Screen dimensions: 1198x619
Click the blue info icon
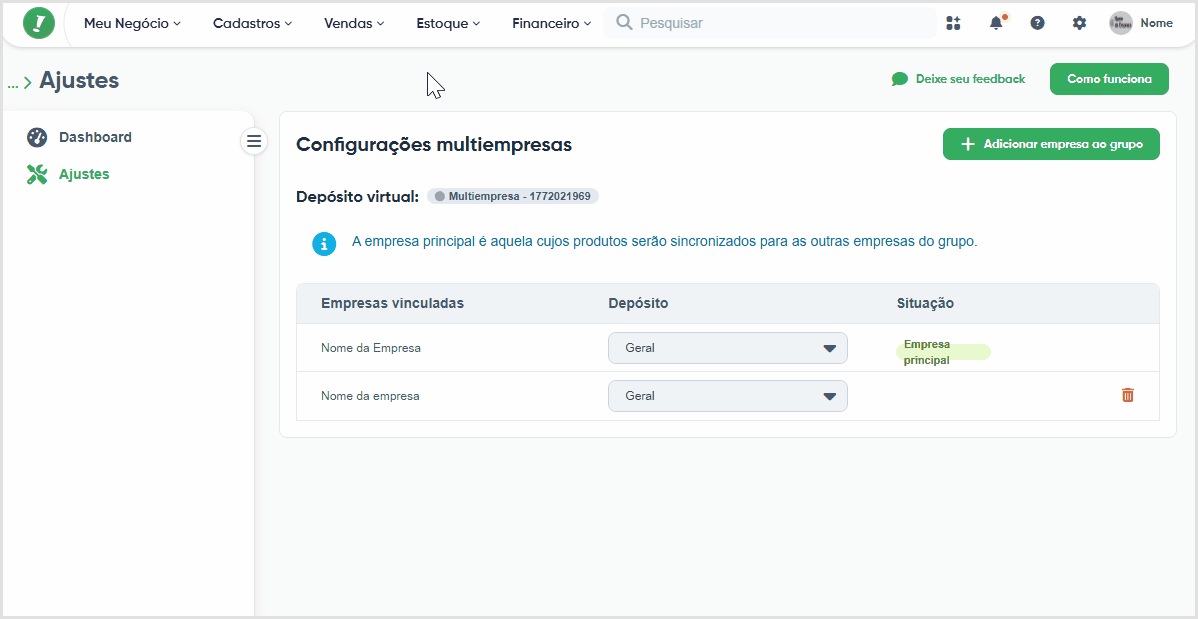click(324, 244)
